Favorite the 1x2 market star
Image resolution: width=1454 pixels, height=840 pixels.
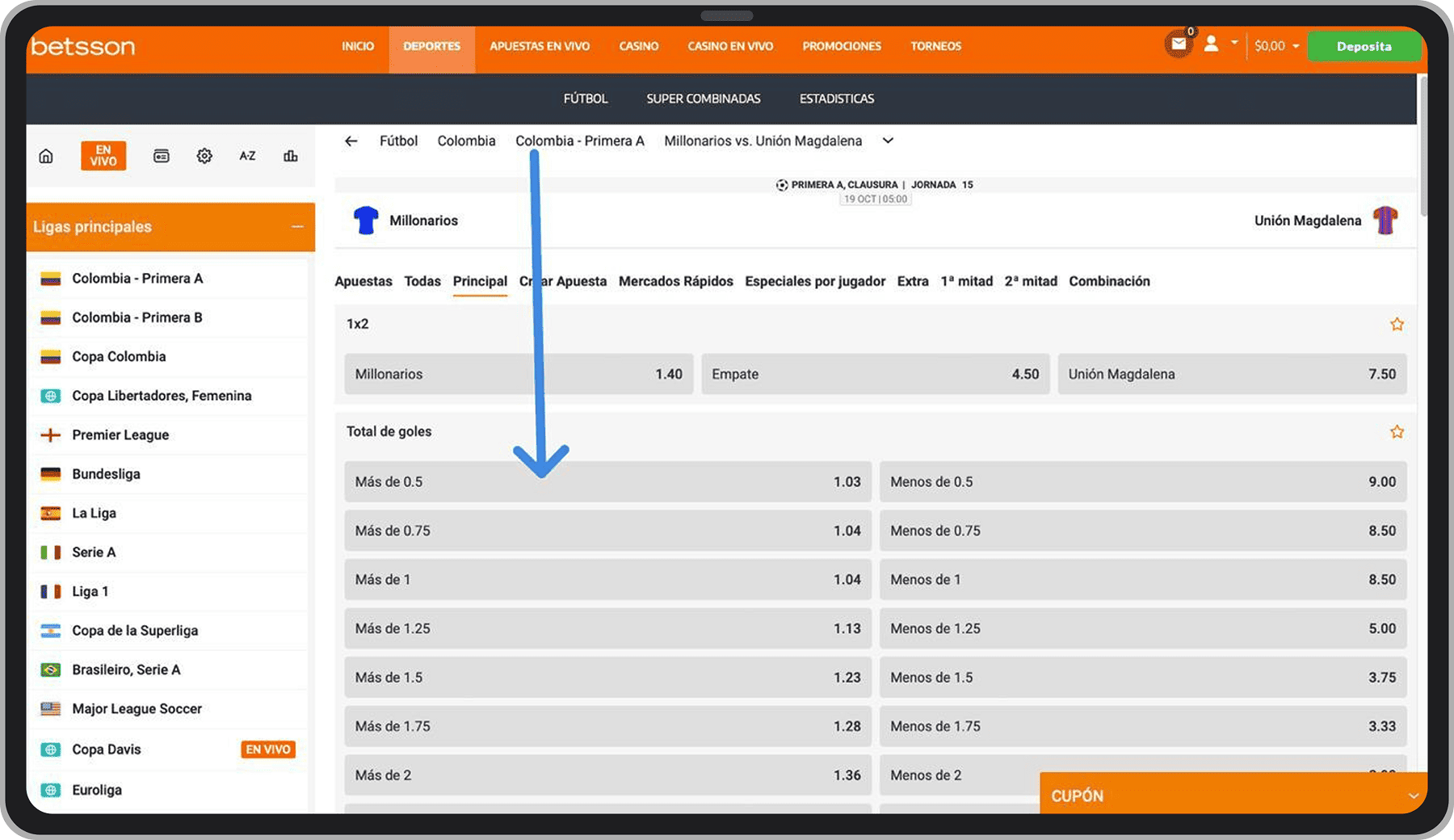[1397, 324]
